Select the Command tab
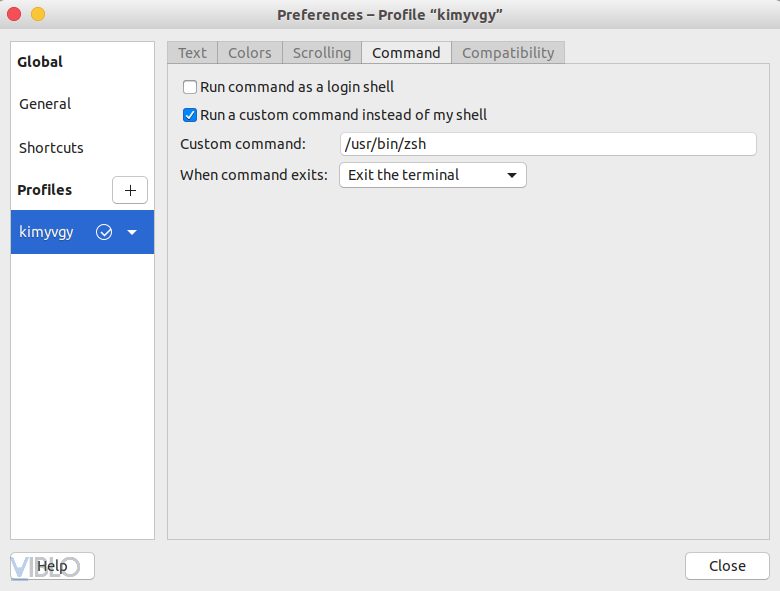The width and height of the screenshot is (780, 591). pyautogui.click(x=406, y=53)
